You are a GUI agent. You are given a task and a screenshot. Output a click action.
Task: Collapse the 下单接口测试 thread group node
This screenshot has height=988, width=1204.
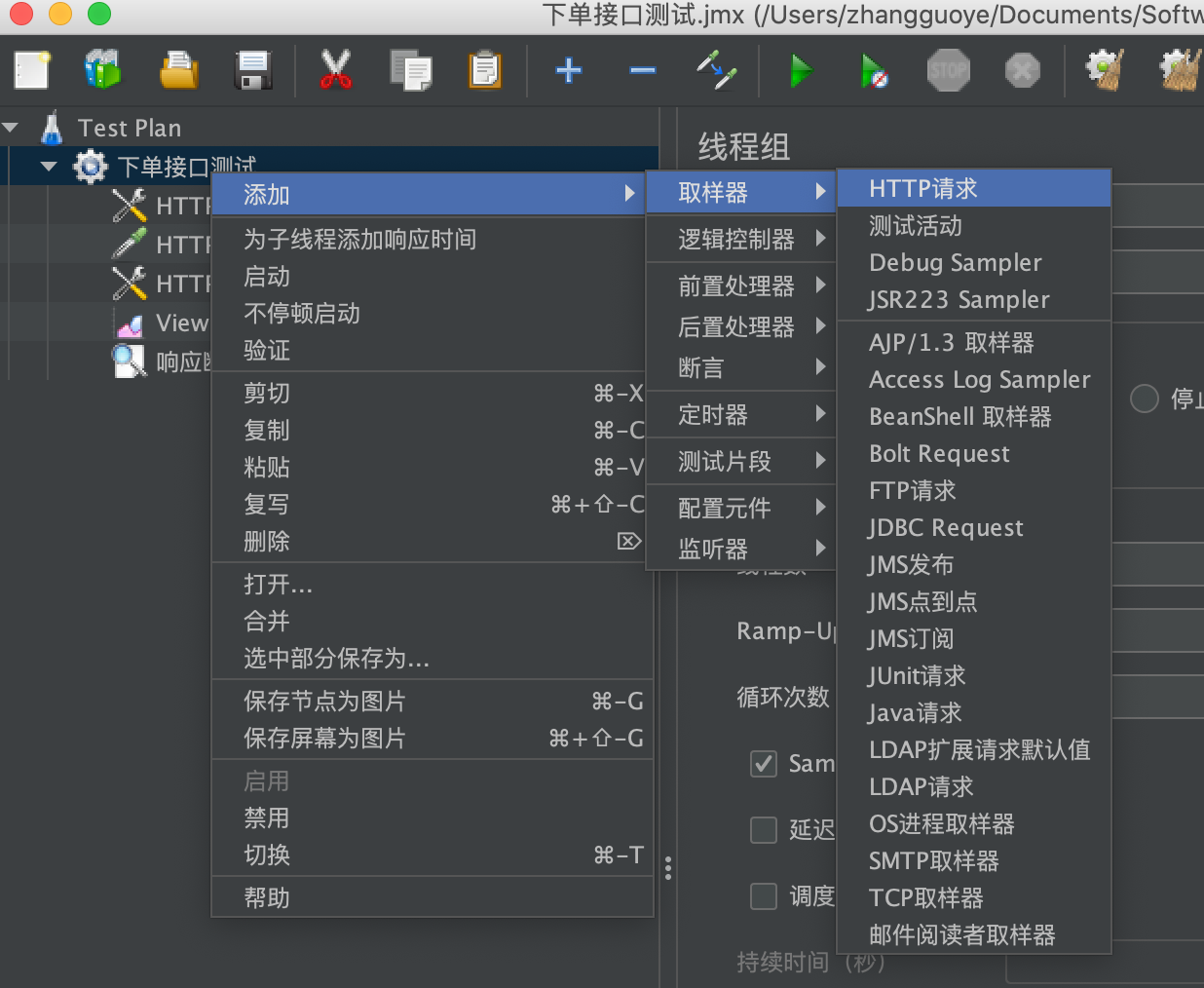click(49, 167)
